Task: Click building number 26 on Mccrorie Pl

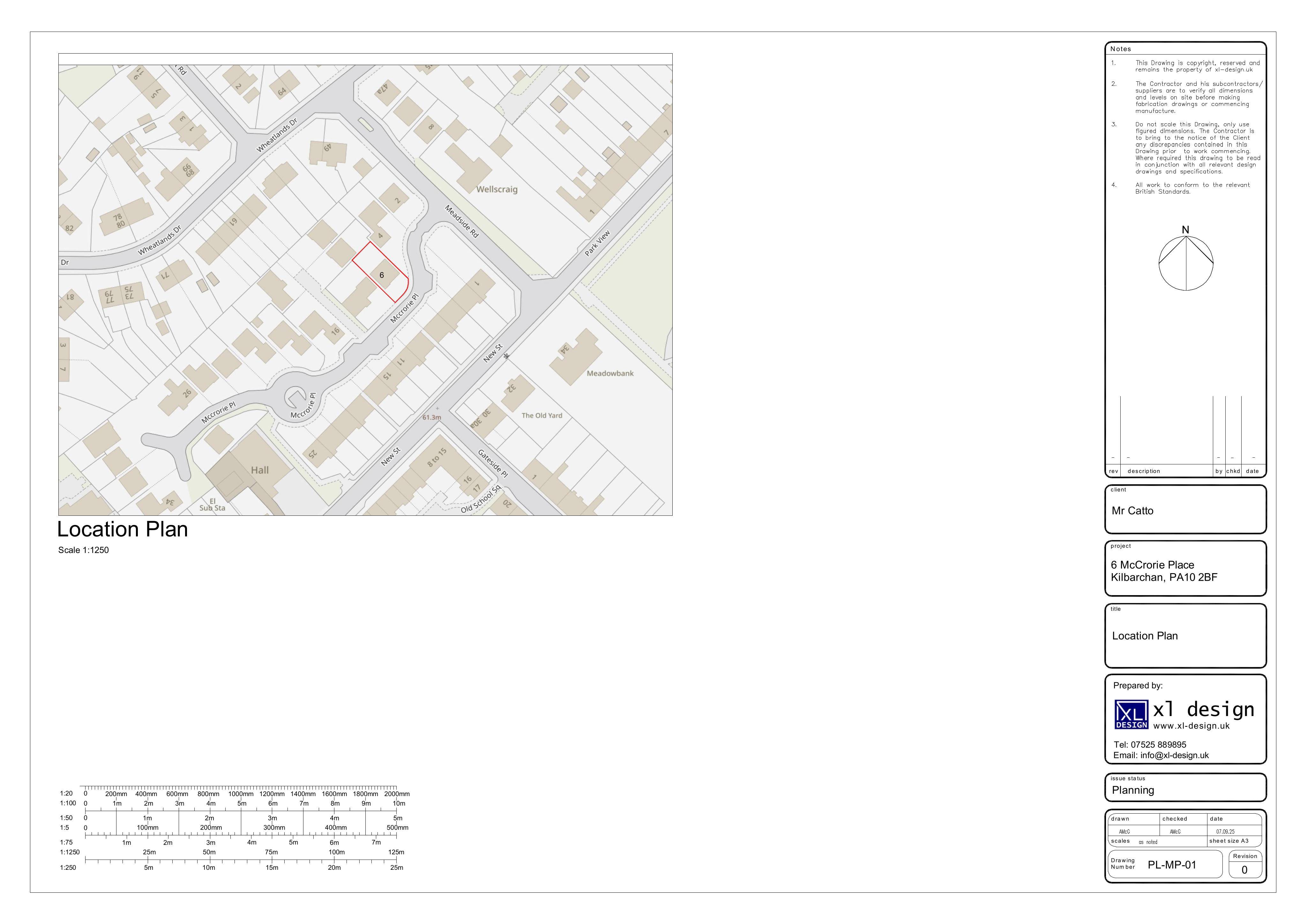Action: point(187,393)
